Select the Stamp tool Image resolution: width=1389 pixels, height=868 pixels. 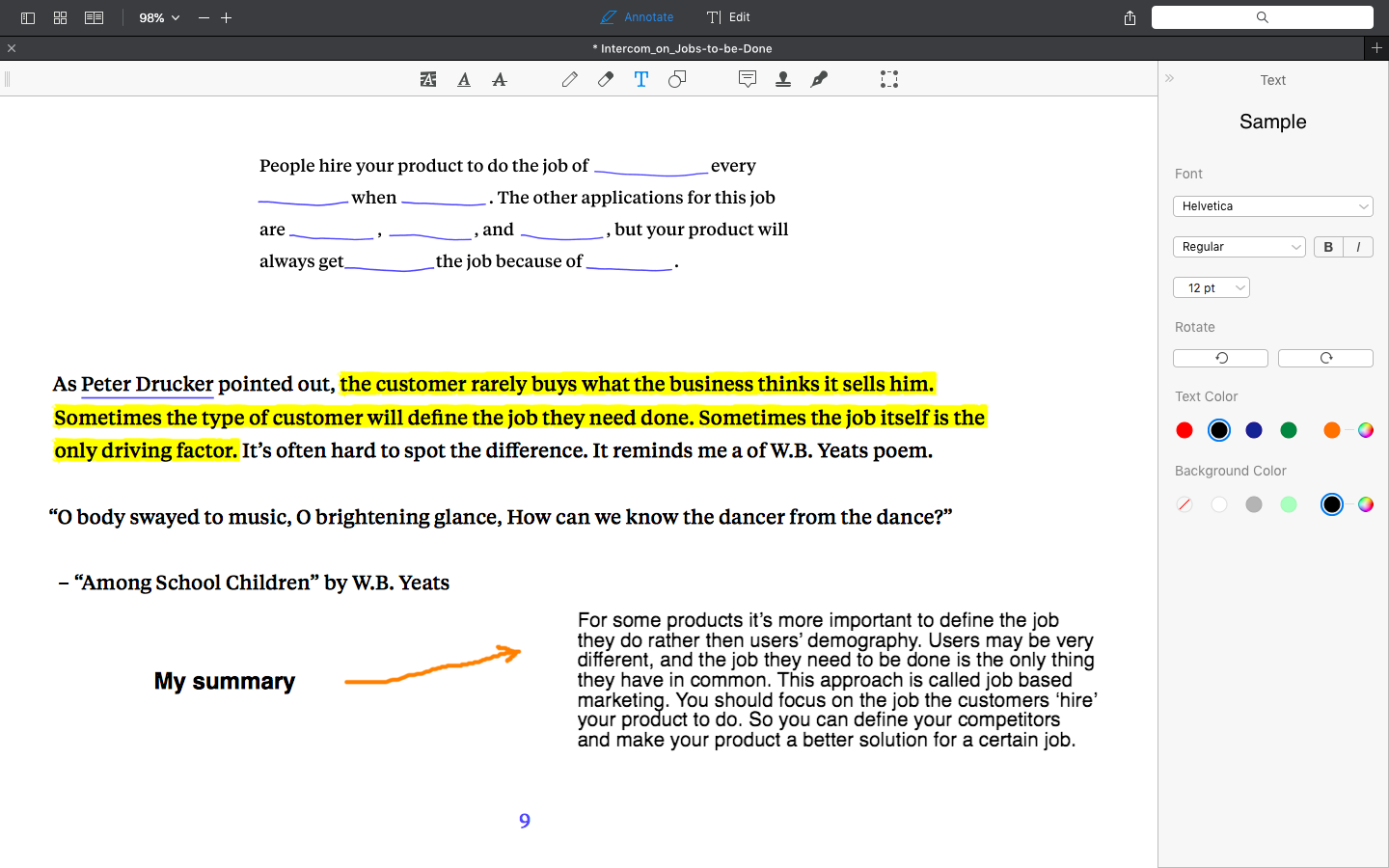[783, 79]
